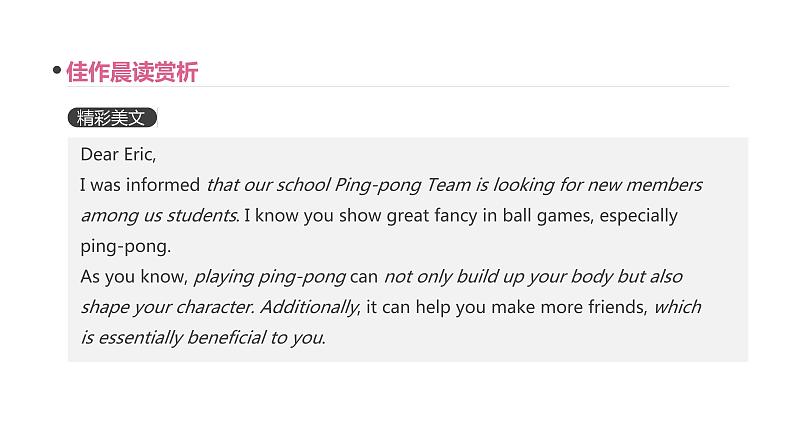Image resolution: width=794 pixels, height=445 pixels.
Task: Click the italic phrase "playing ping-pong"
Action: (269, 276)
